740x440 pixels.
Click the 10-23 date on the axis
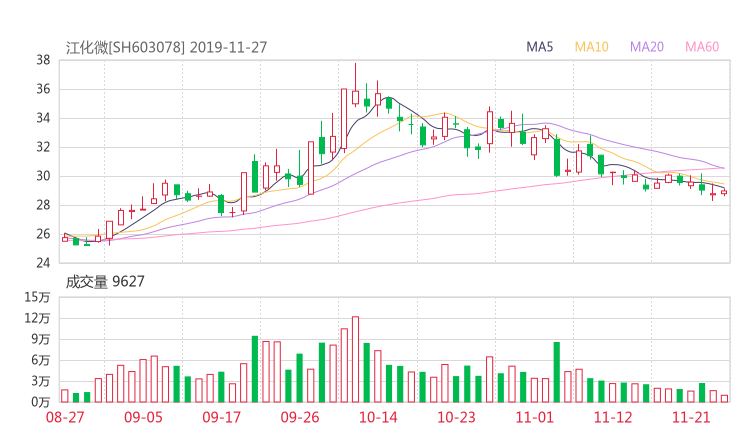(456, 416)
